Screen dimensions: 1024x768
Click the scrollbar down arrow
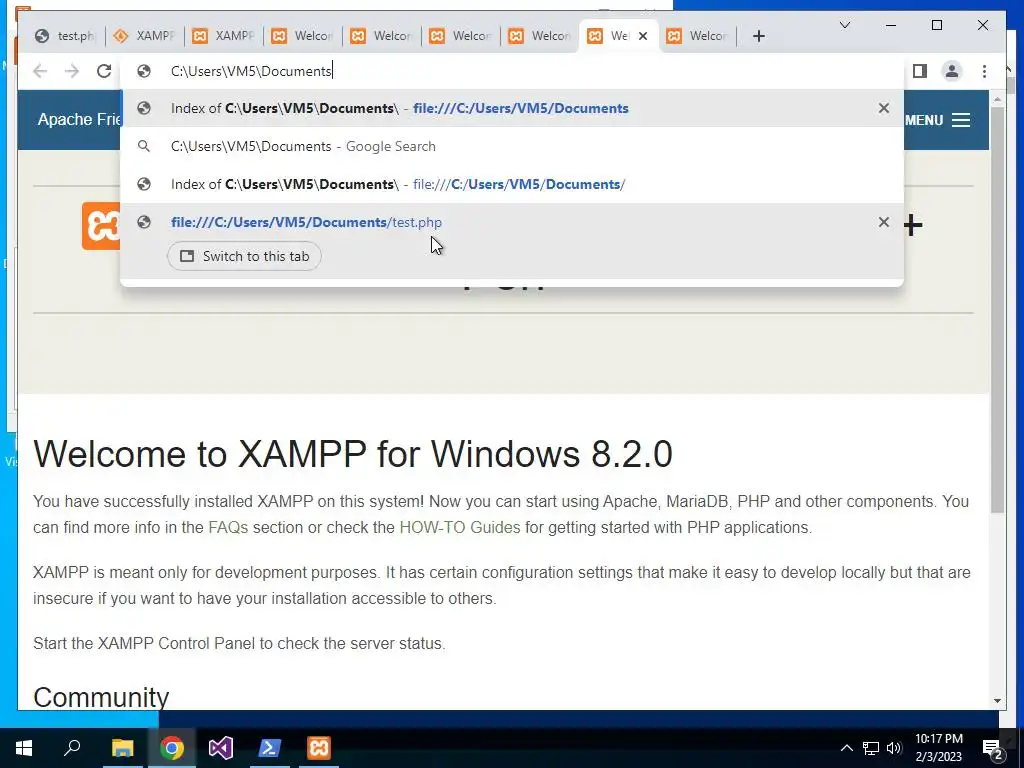pos(997,701)
